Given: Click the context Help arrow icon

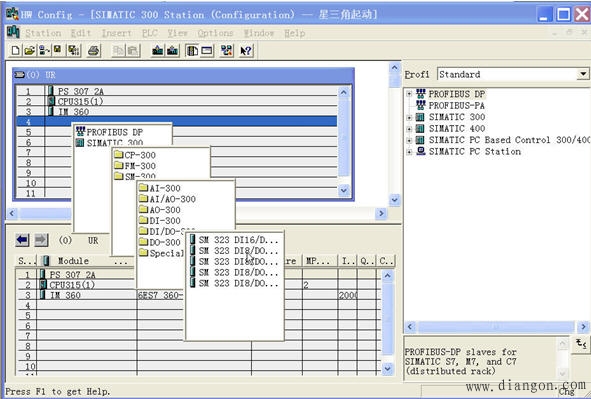Looking at the screenshot, I should 246,50.
